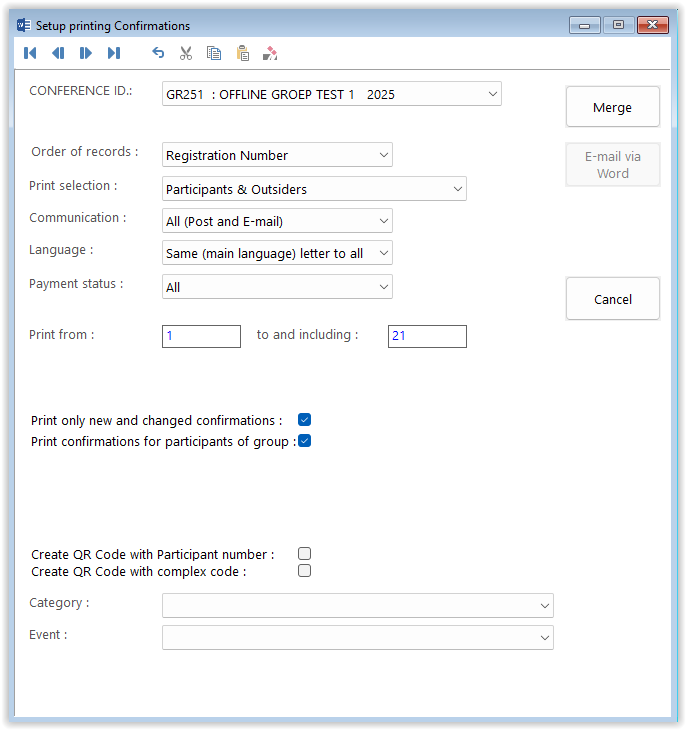The height and width of the screenshot is (730, 686).
Task: Click the 'to and including' field
Action: [427, 336]
